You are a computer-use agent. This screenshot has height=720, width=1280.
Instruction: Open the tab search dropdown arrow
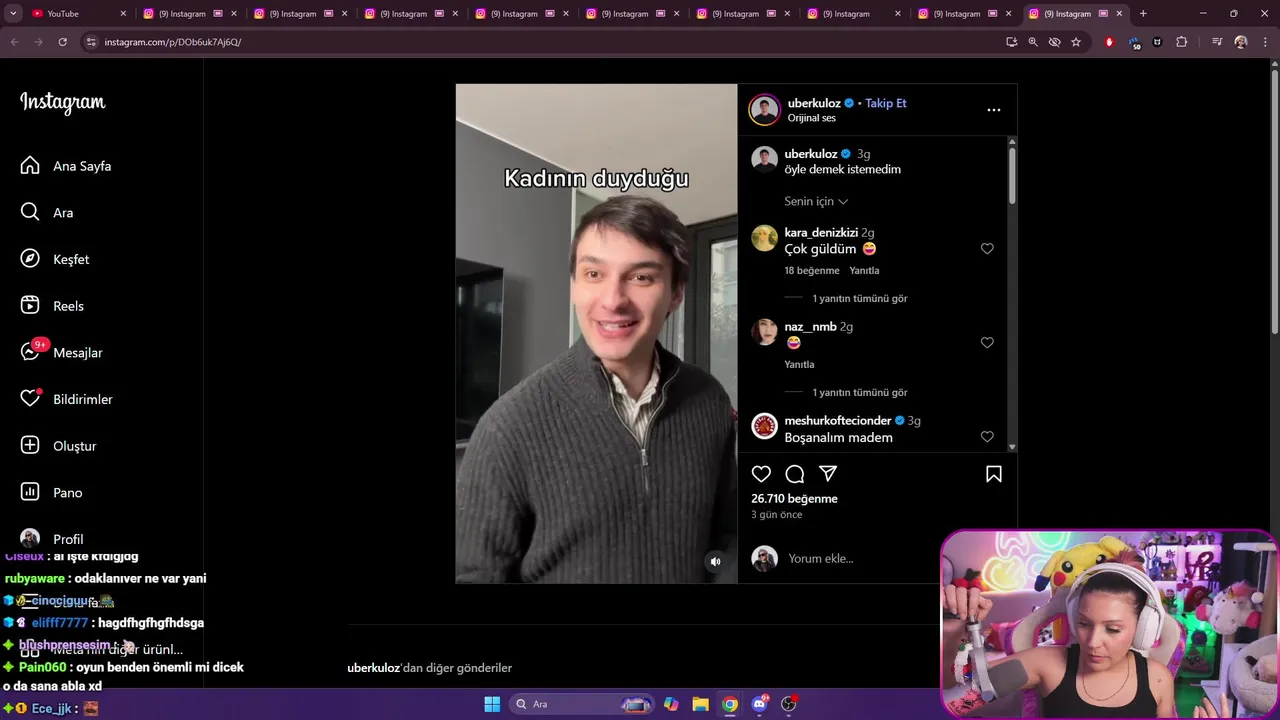tap(13, 14)
